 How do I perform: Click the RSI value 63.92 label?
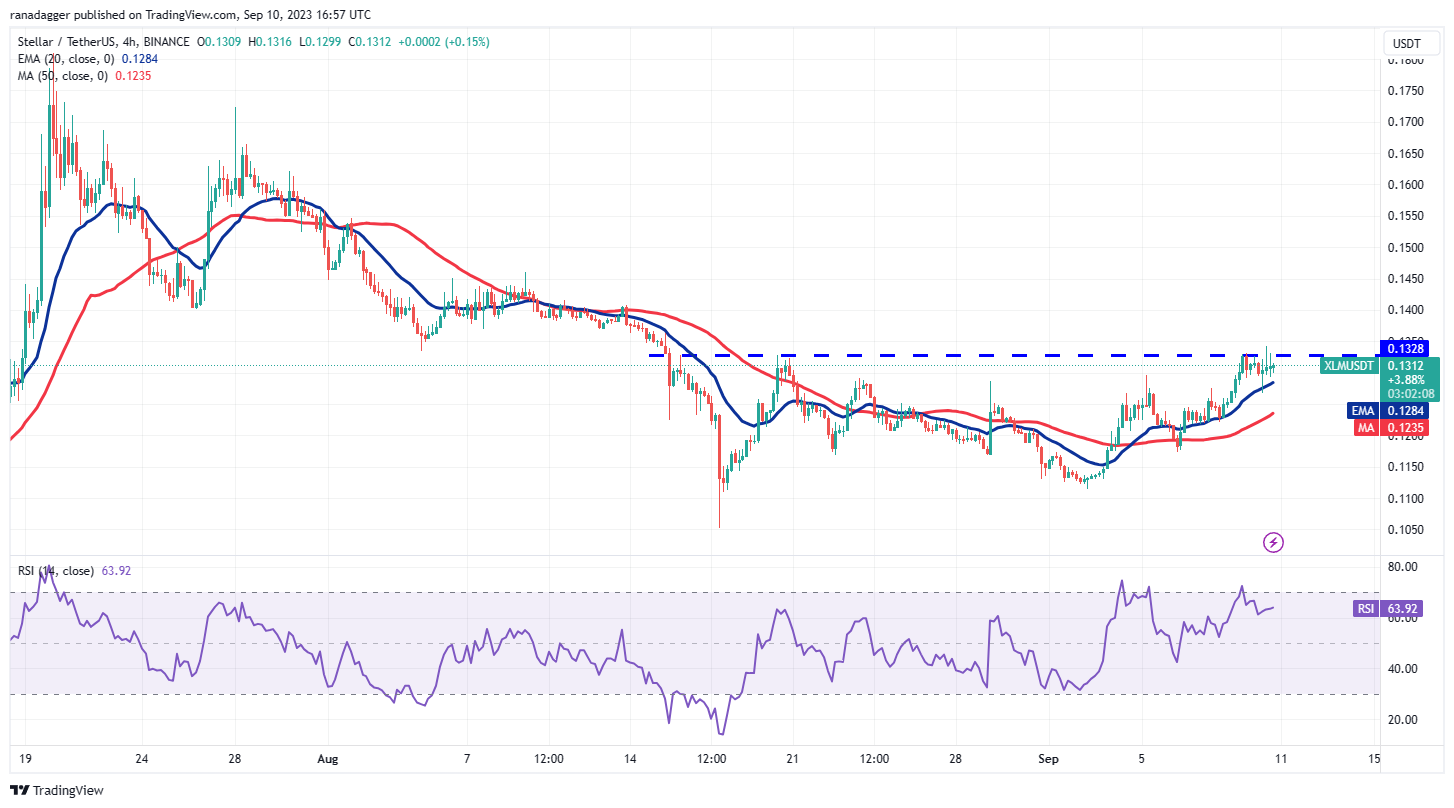click(1404, 607)
